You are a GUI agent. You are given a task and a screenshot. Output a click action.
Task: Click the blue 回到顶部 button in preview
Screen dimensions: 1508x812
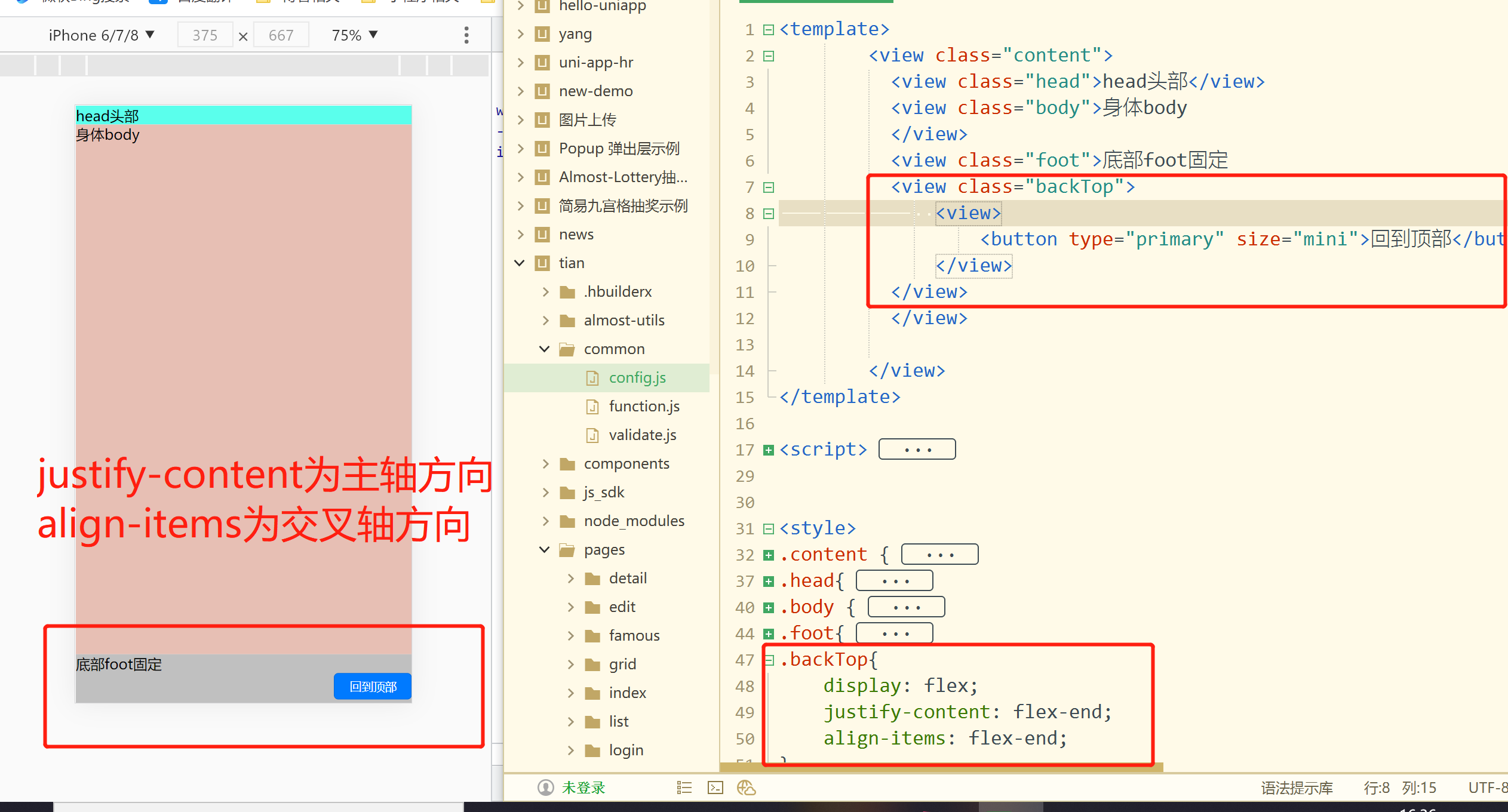(x=373, y=687)
